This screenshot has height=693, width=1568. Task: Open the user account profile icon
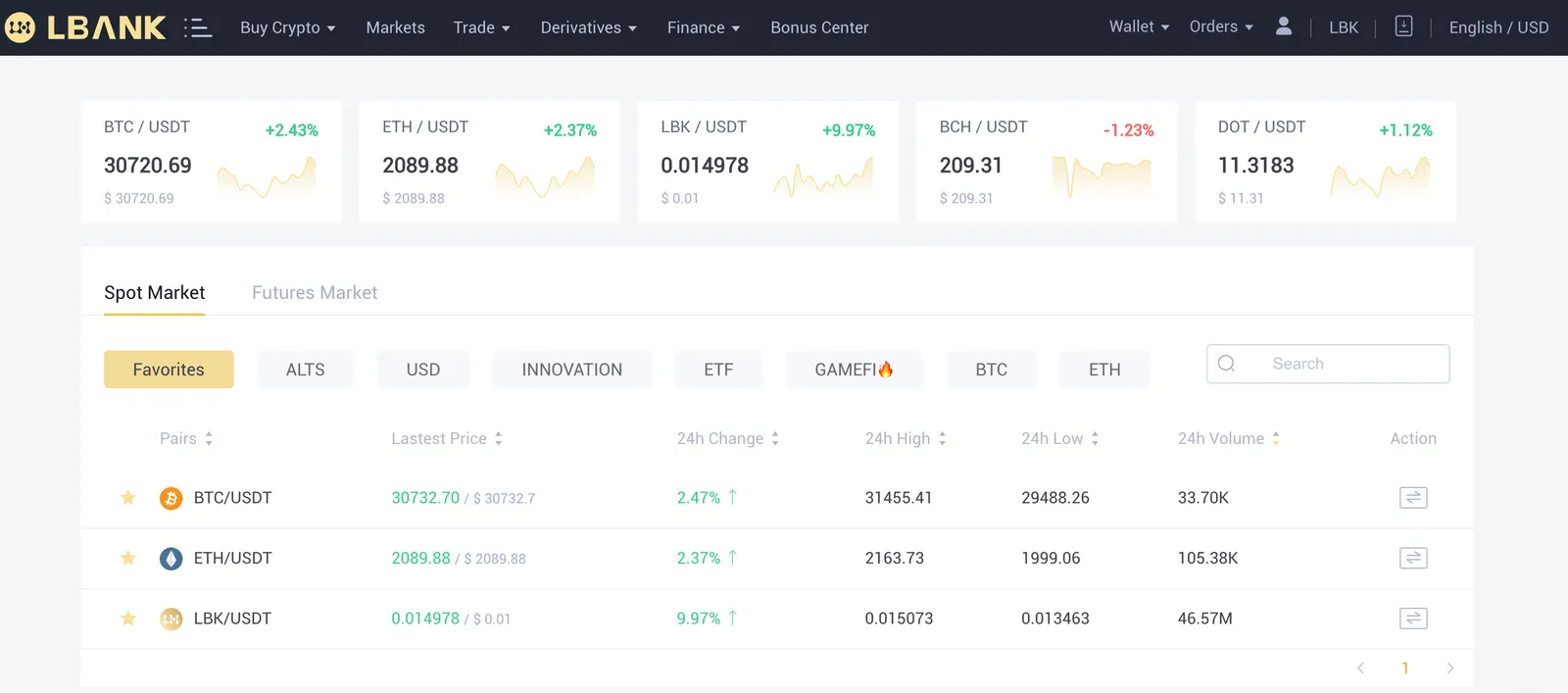1284,26
